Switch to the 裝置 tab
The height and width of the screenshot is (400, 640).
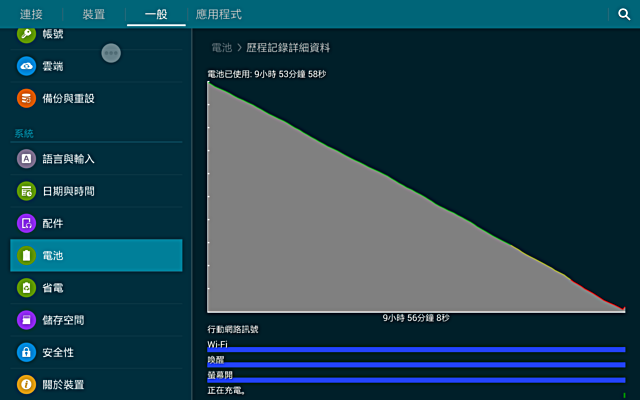[x=94, y=14]
